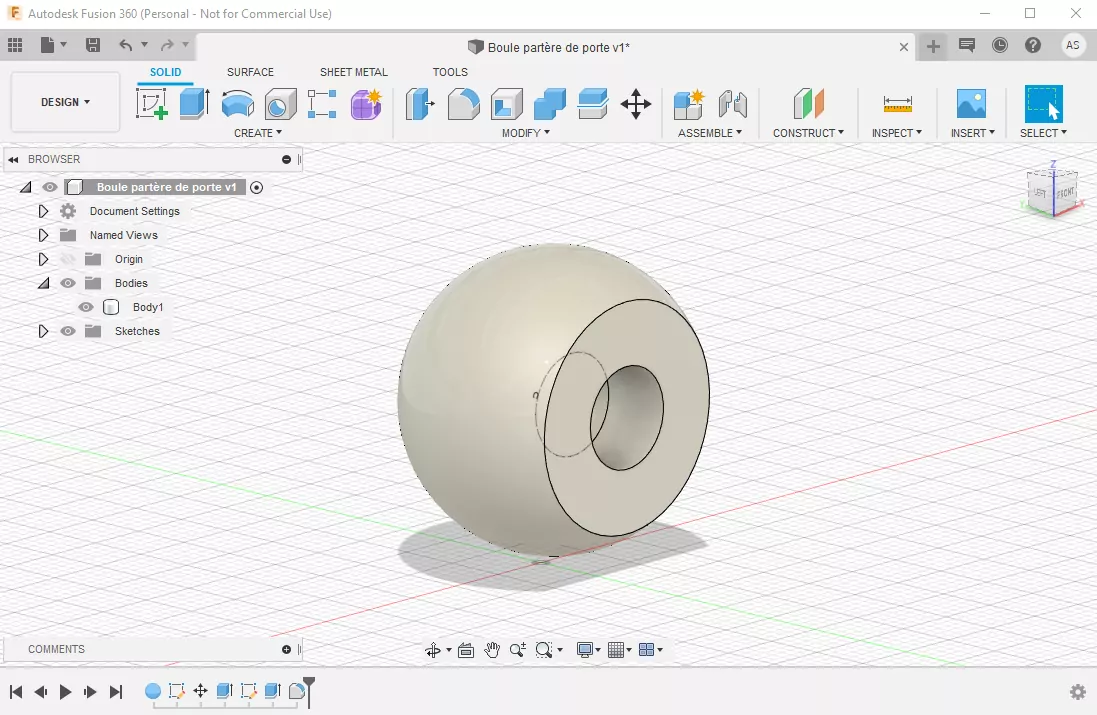This screenshot has height=715, width=1097.
Task: Expand the Comments panel dot
Action: pyautogui.click(x=286, y=650)
